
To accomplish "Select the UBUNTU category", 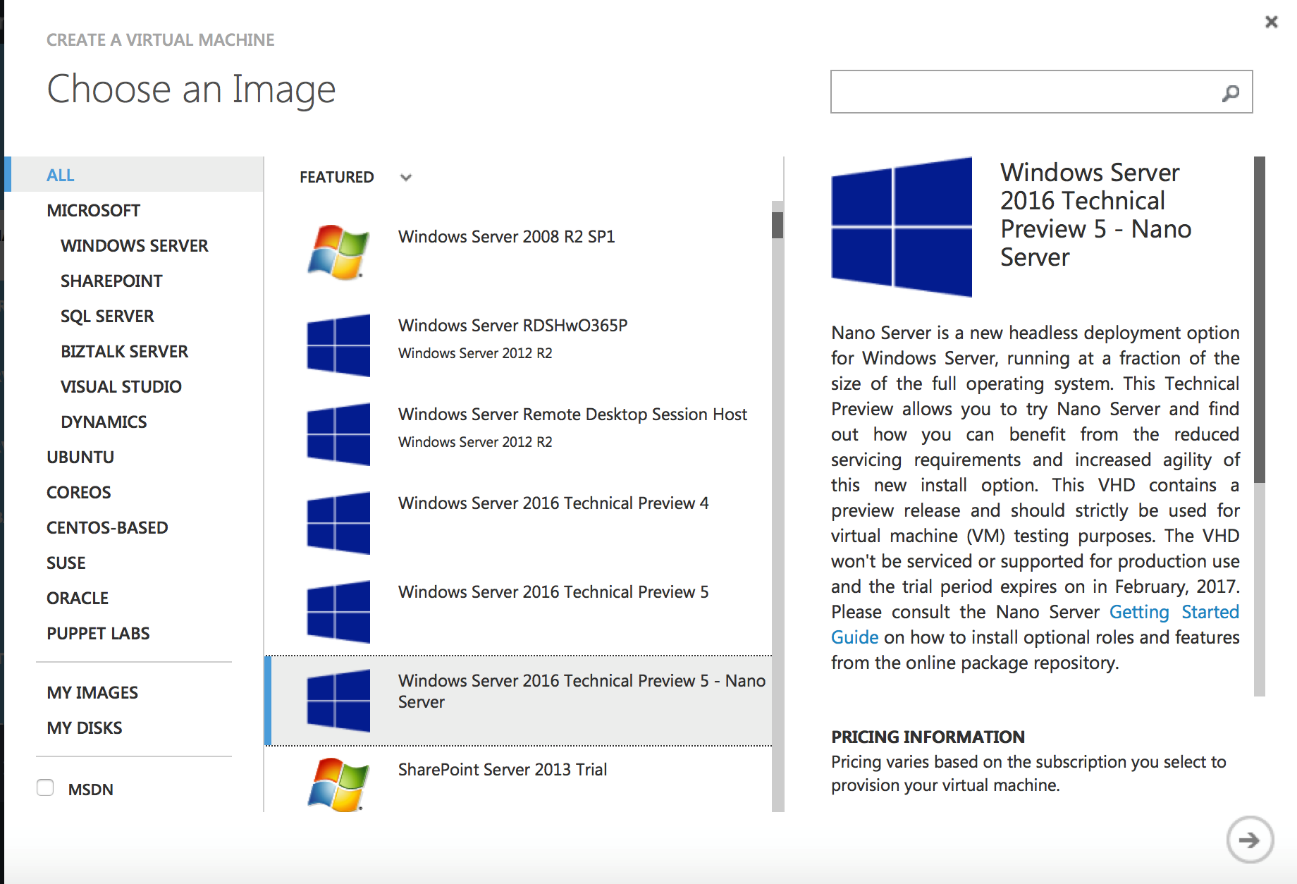I will tap(81, 457).
